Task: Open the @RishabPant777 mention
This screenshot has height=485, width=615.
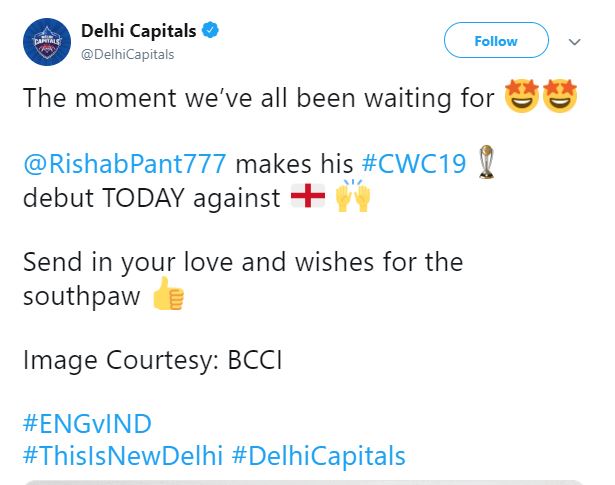Action: click(126, 164)
